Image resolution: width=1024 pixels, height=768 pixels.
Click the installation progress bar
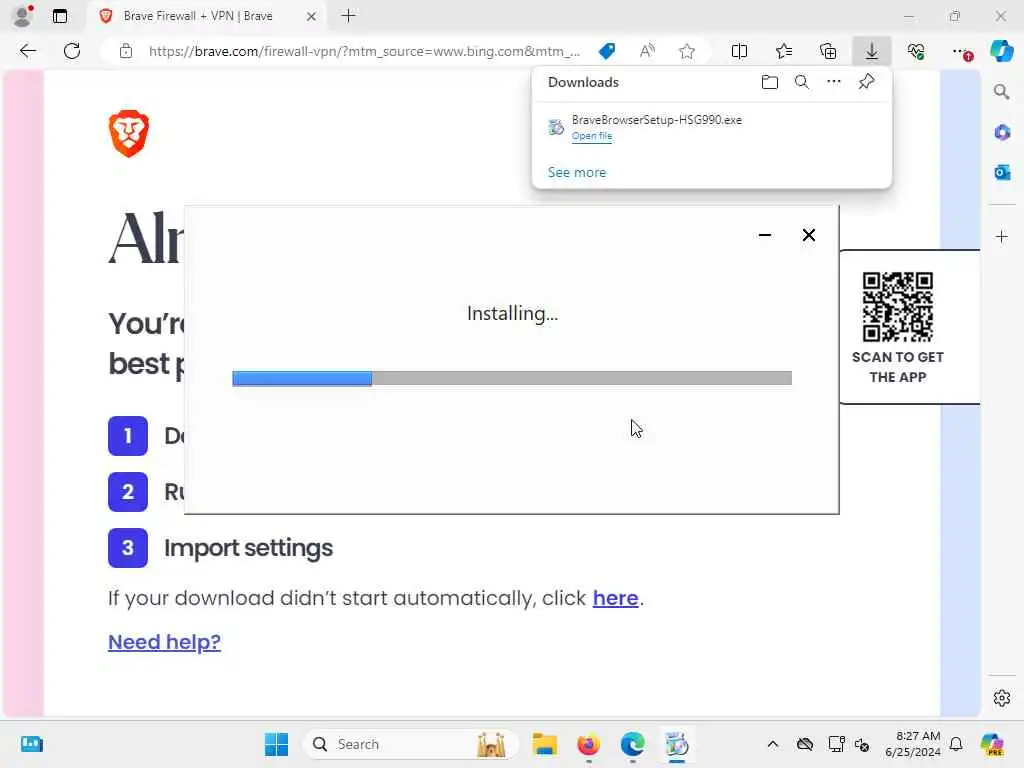(512, 378)
